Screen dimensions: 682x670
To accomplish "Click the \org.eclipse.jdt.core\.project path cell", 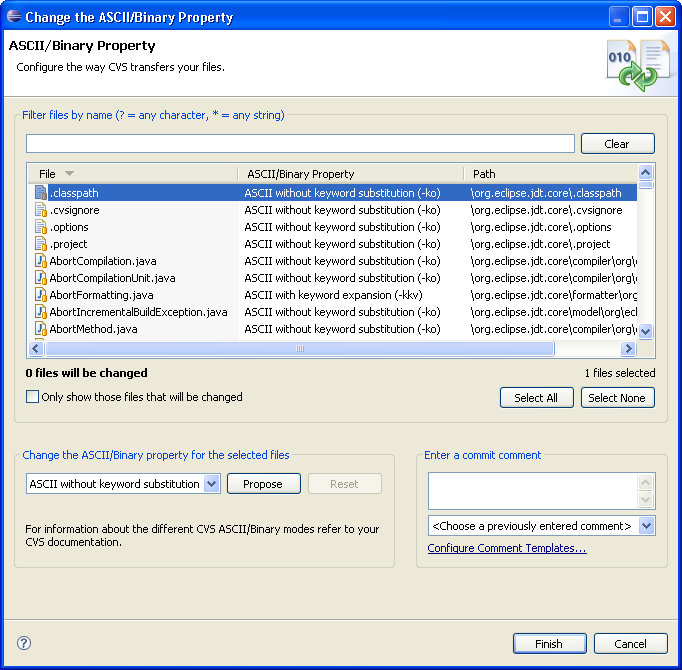I will click(540, 244).
